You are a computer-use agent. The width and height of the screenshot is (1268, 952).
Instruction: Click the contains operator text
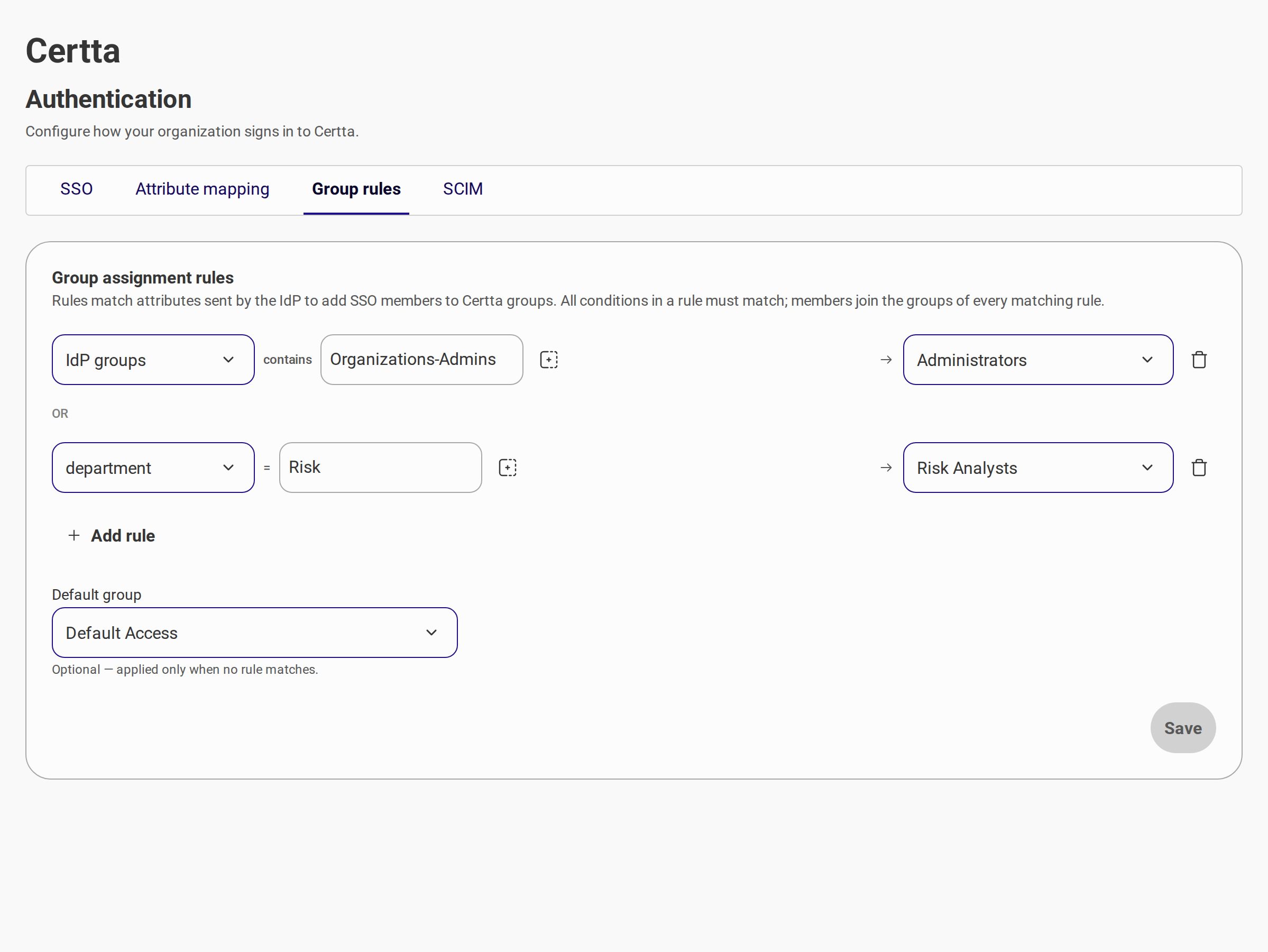coord(287,360)
